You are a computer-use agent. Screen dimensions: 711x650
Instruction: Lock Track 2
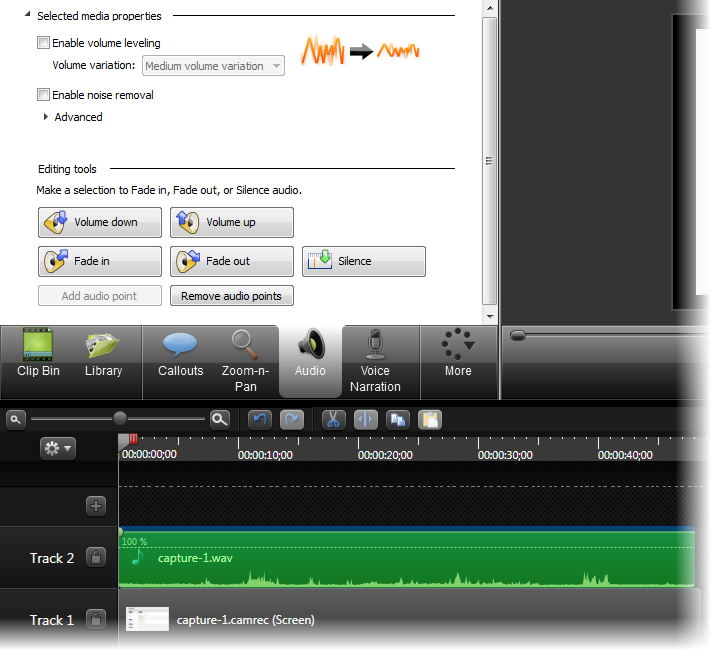click(x=96, y=557)
